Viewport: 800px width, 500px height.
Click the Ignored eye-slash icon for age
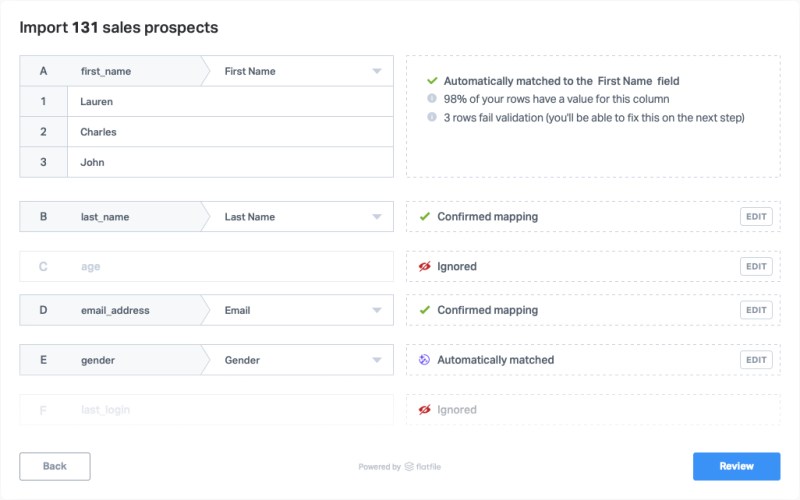point(425,267)
